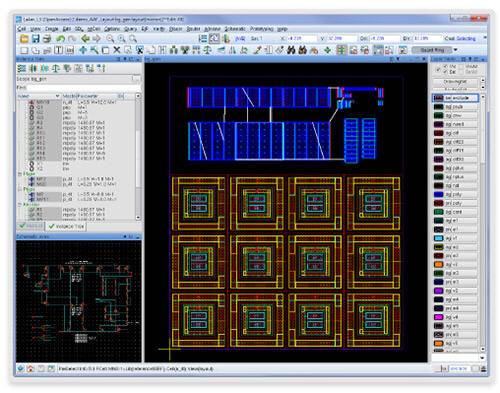Open the View menu

(35, 29)
